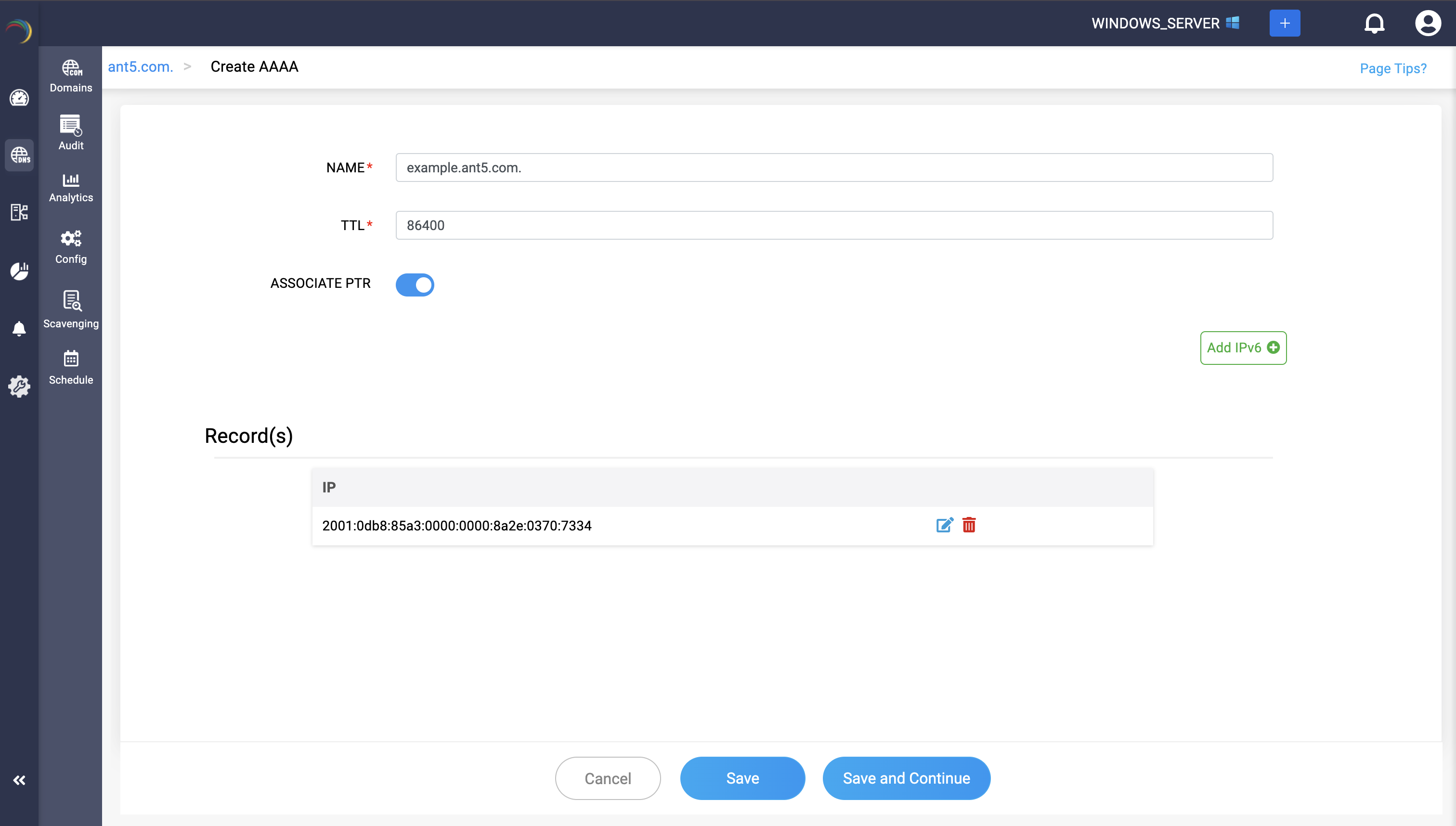
Task: Open the settings gear-wrench icon in sidebar
Action: [19, 387]
